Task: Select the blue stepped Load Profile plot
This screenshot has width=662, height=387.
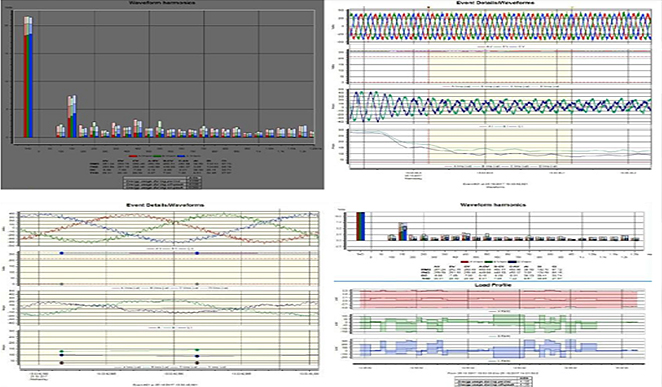Action: click(x=498, y=349)
